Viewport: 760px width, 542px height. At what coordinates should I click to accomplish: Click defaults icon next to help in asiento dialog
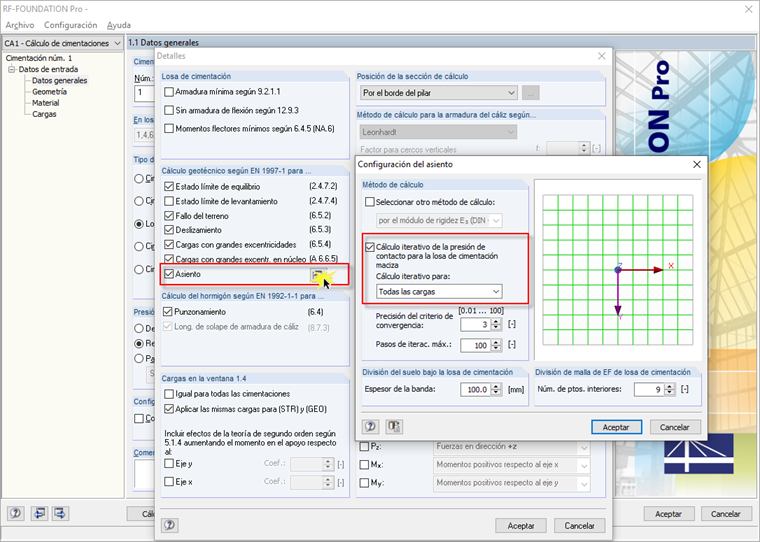[x=394, y=427]
